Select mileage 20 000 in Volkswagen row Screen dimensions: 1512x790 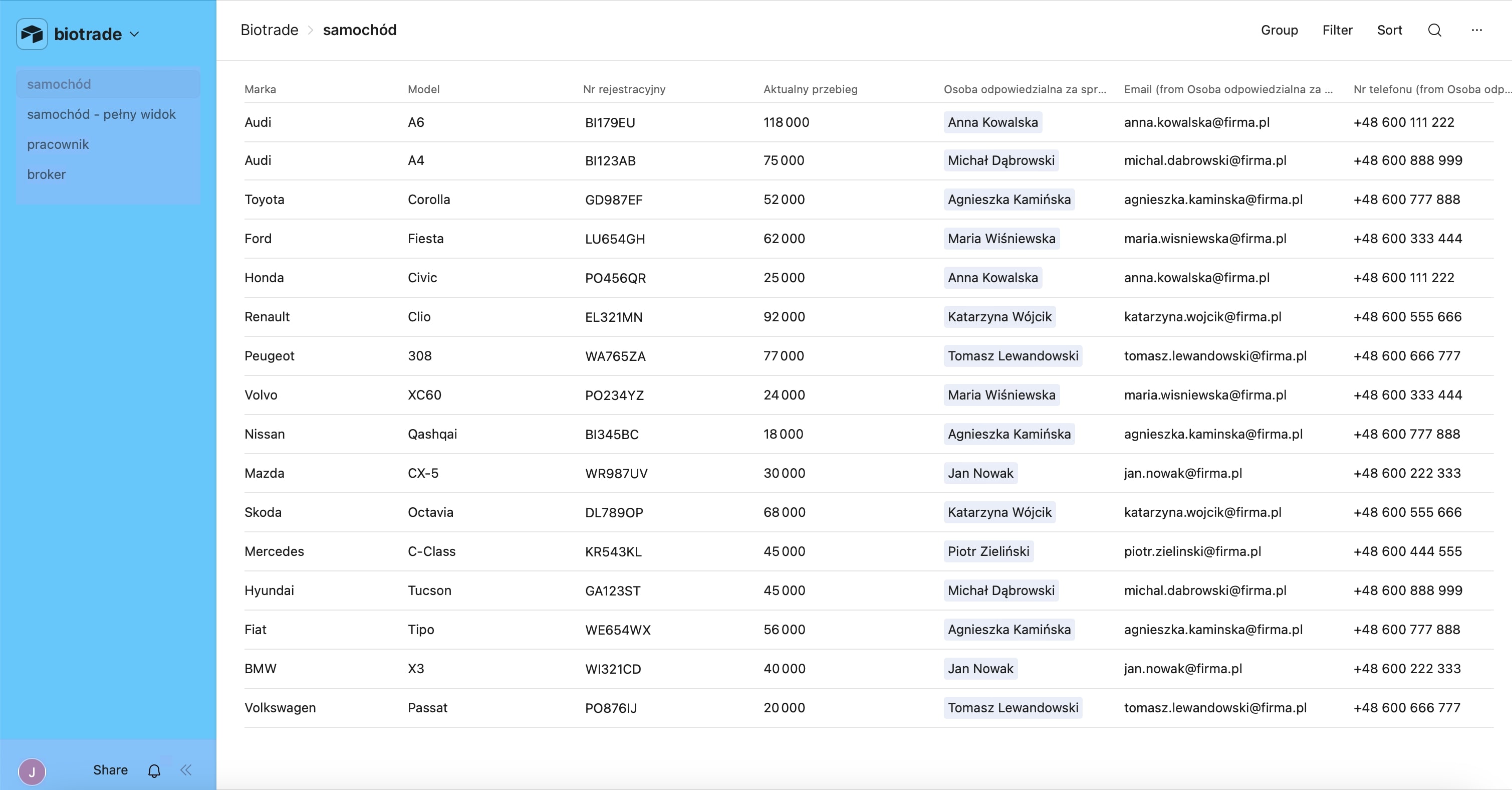tap(784, 708)
